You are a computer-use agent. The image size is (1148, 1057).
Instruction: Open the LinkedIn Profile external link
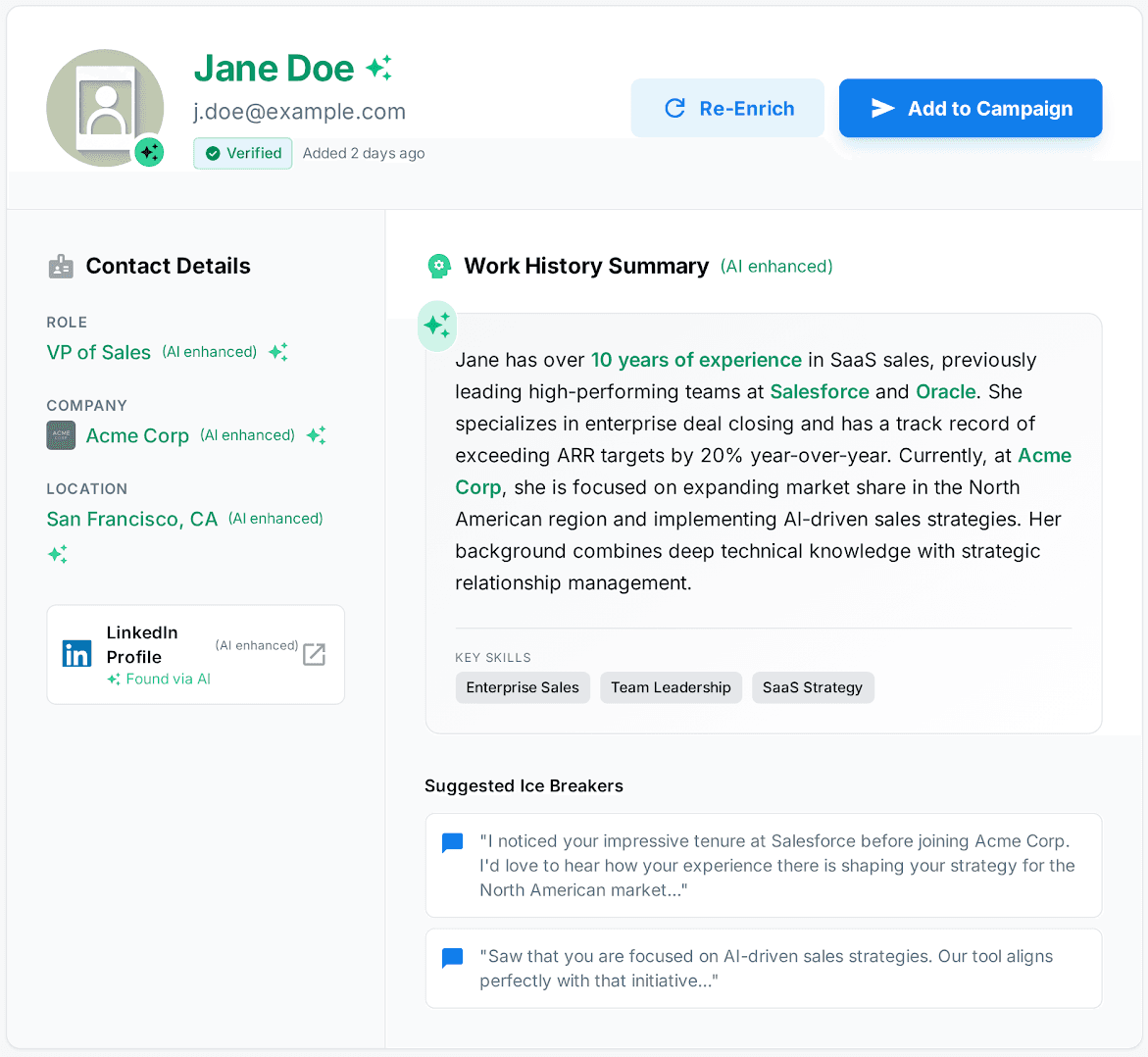pyautogui.click(x=314, y=654)
